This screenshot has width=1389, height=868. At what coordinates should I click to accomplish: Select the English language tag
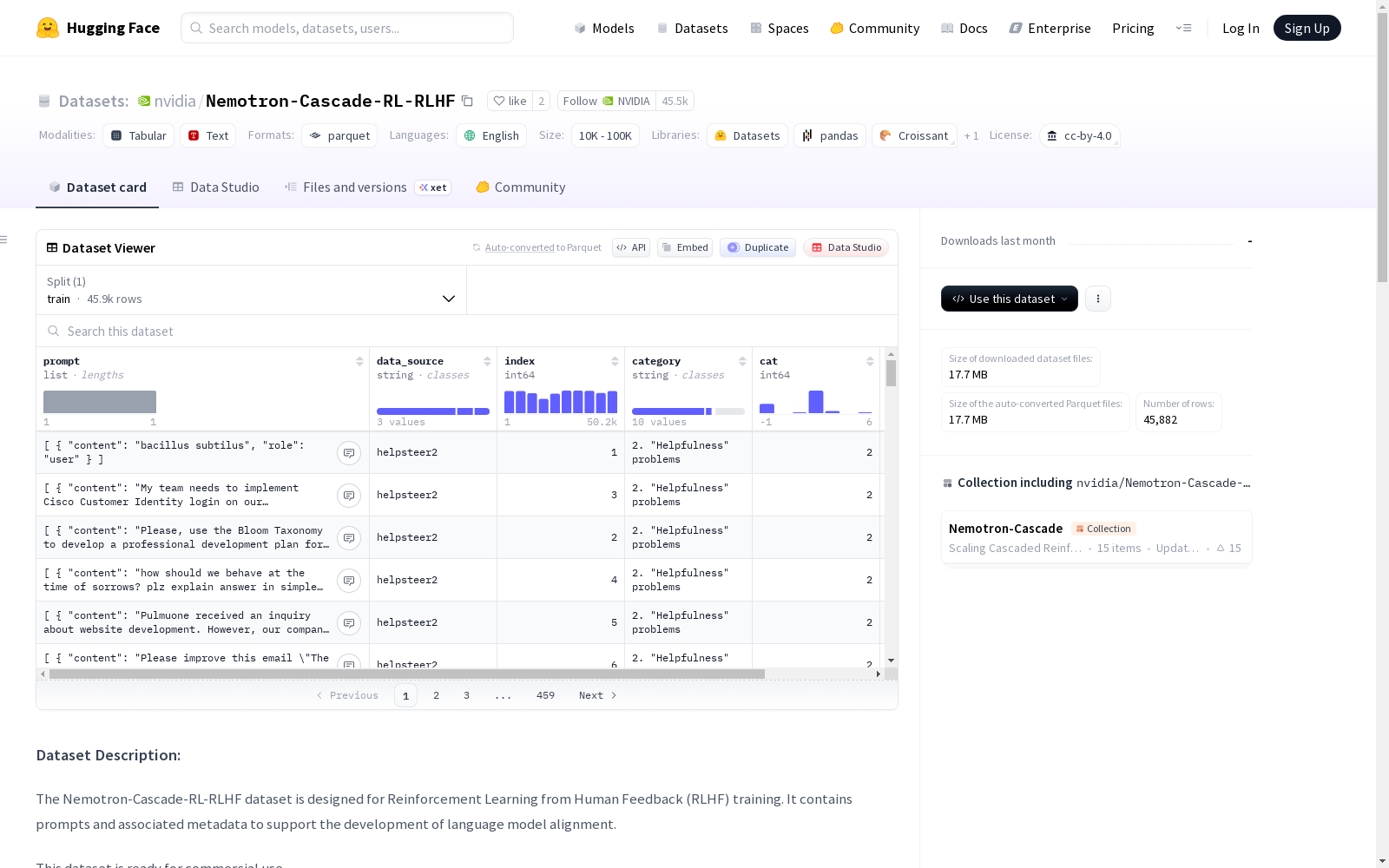pos(491,135)
